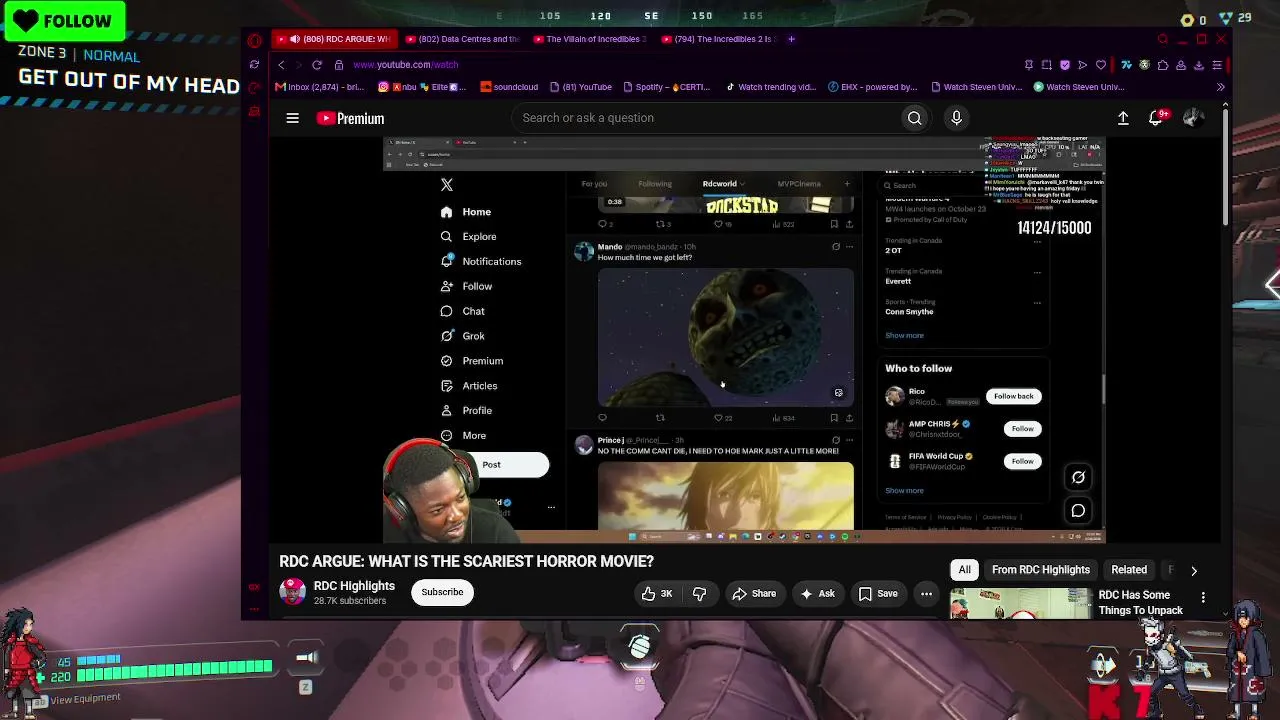1280x720 pixels.
Task: Click Follow next to AMP CHRIS
Action: click(x=1022, y=428)
